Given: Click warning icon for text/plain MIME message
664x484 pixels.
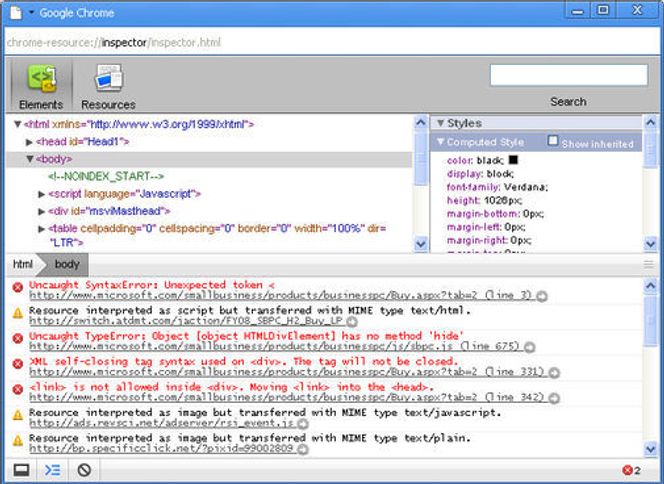Looking at the screenshot, I should (18, 440).
